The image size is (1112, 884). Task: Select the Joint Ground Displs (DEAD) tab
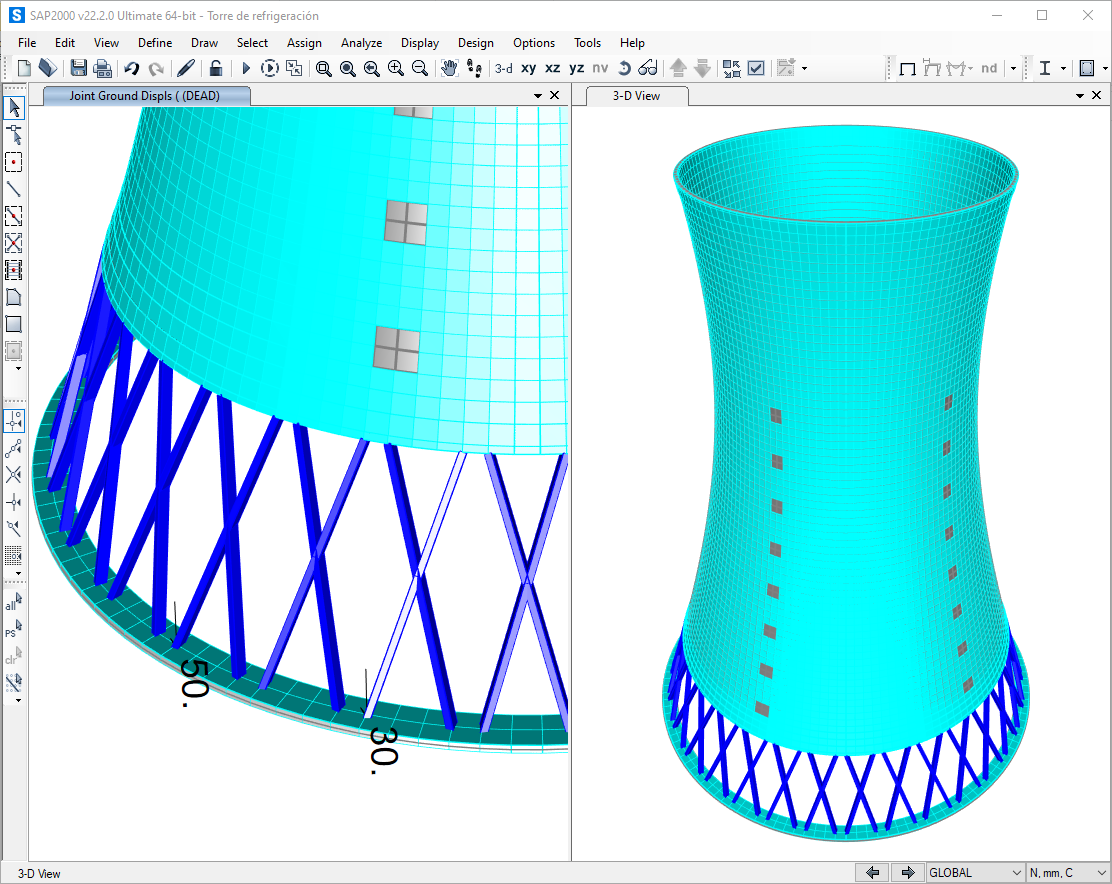(x=144, y=96)
